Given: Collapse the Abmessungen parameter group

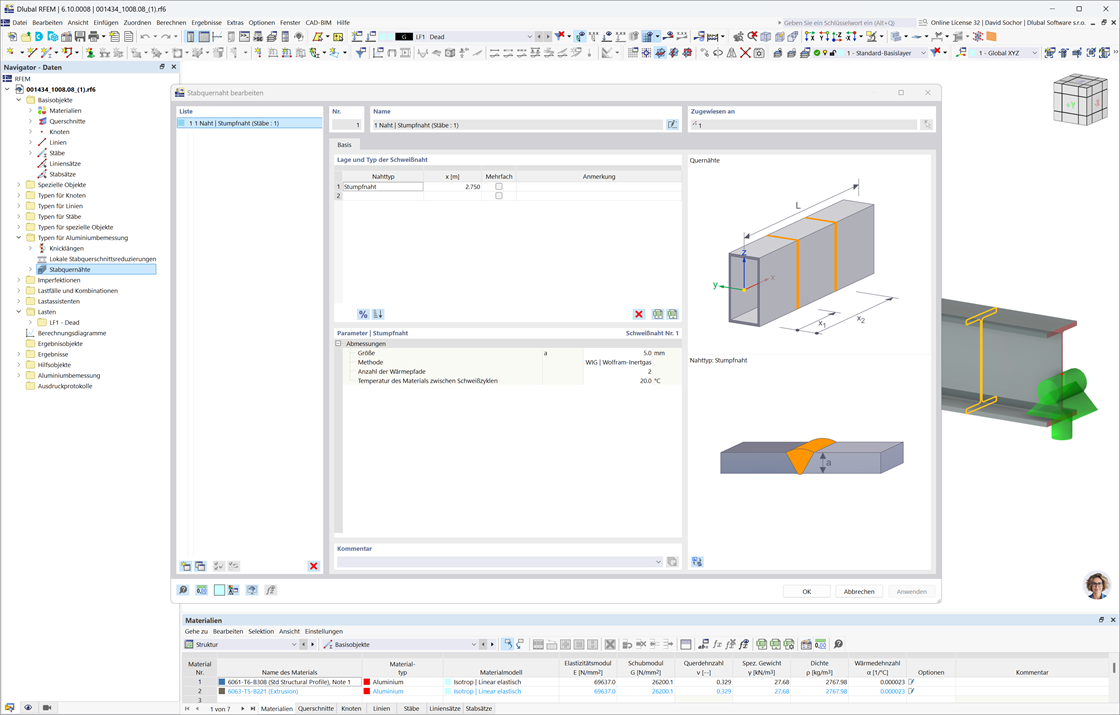Looking at the screenshot, I should click(x=338, y=343).
